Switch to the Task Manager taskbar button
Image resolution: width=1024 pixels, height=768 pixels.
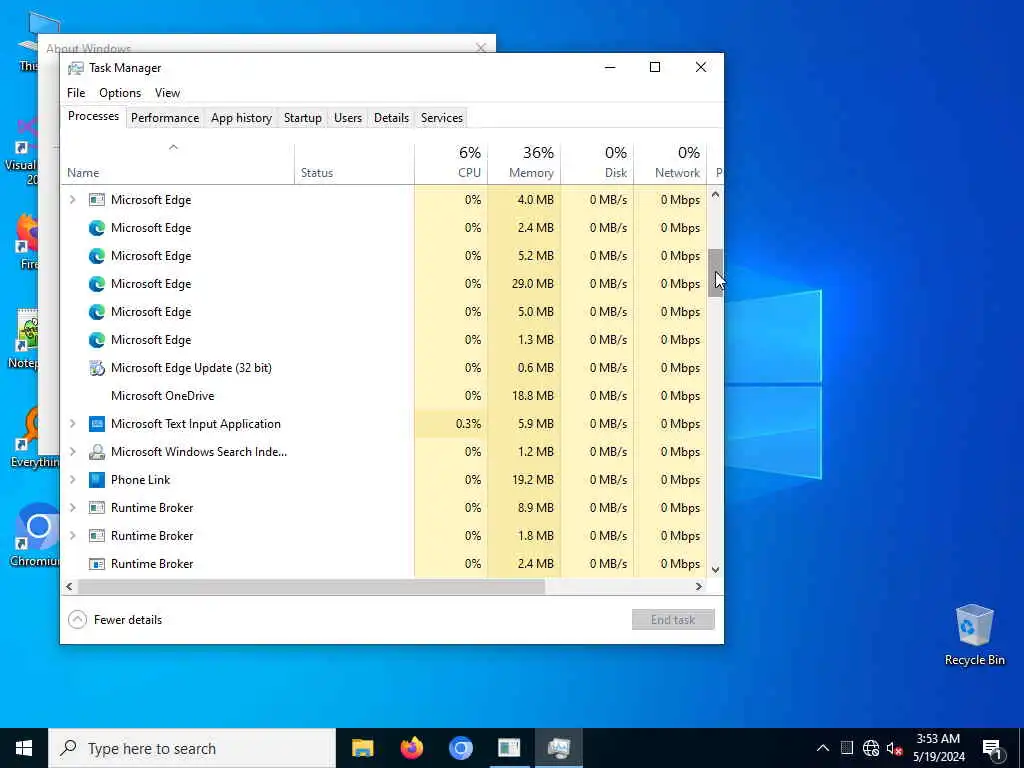click(558, 748)
